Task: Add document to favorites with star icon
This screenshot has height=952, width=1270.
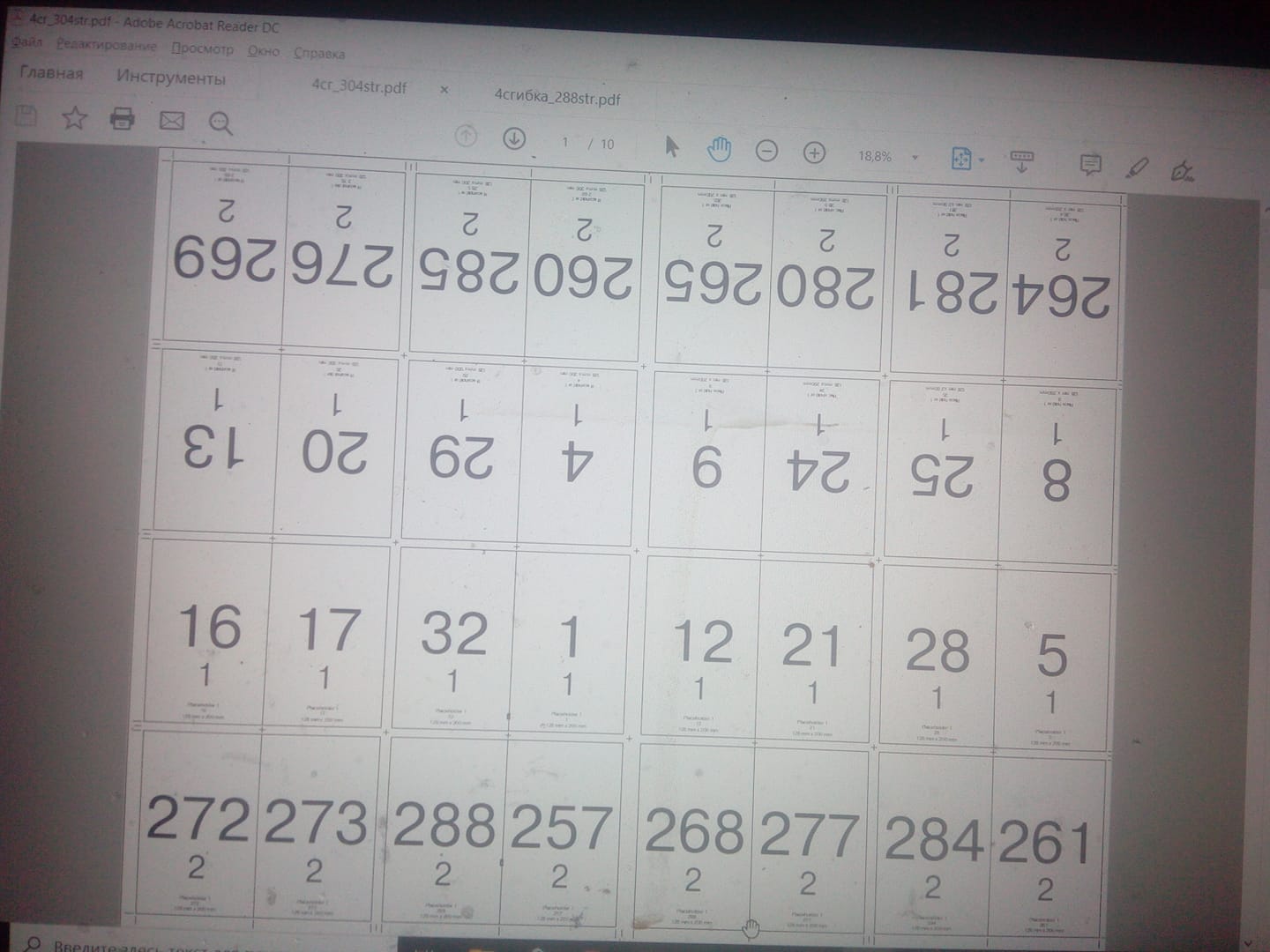Action: [x=74, y=117]
